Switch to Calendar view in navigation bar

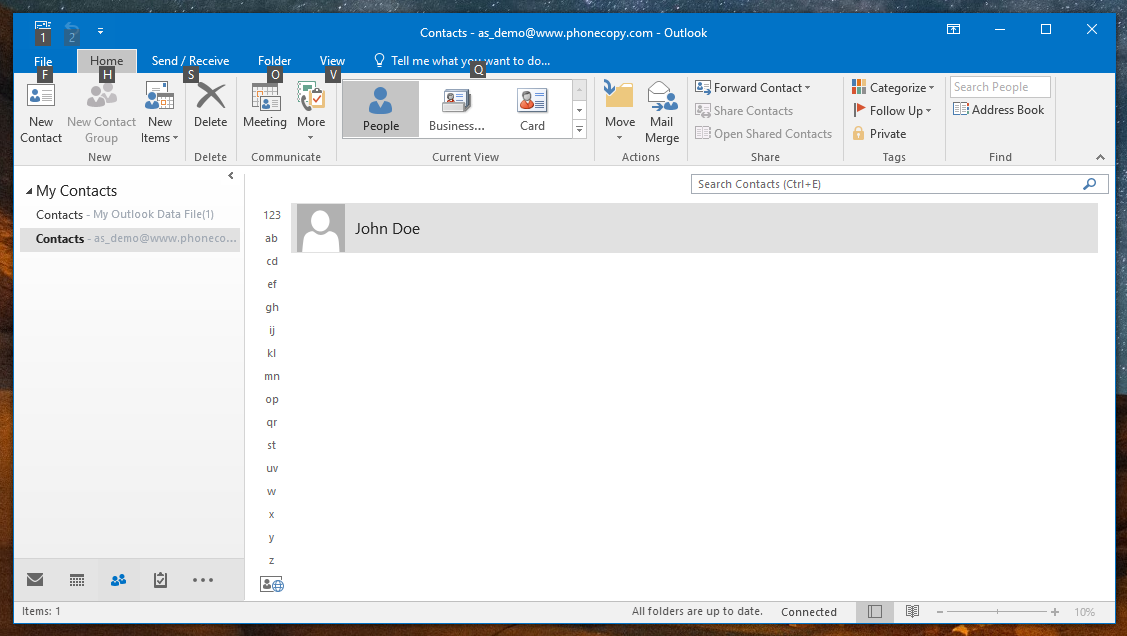(x=77, y=580)
